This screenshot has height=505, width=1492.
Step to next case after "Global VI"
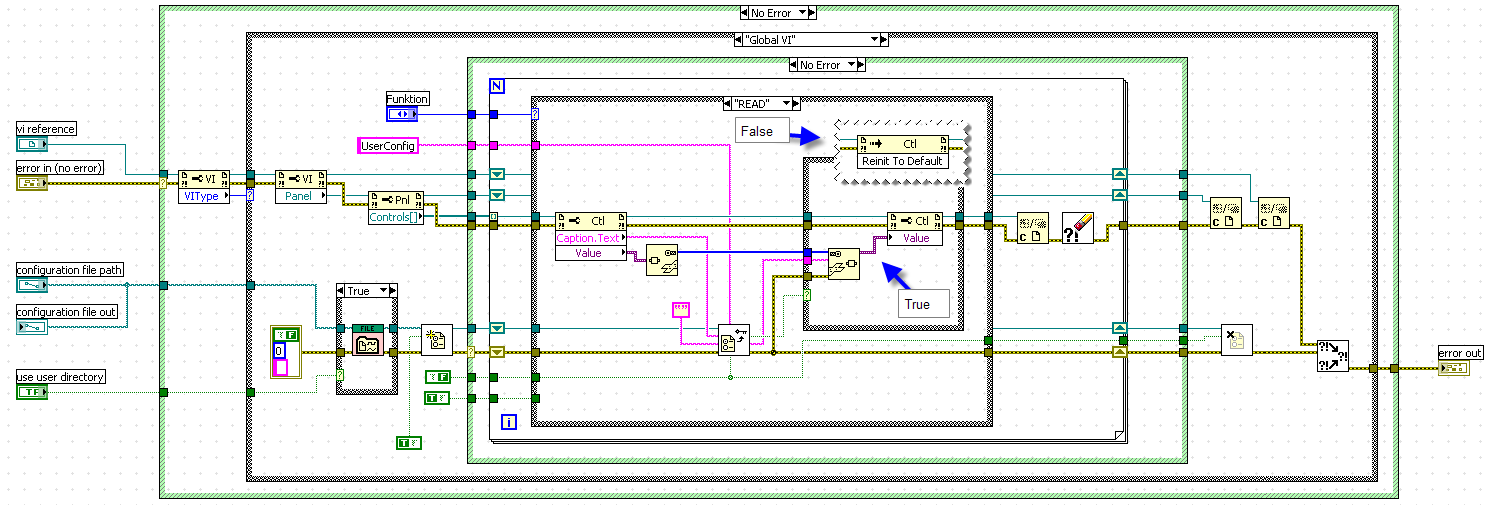point(884,39)
